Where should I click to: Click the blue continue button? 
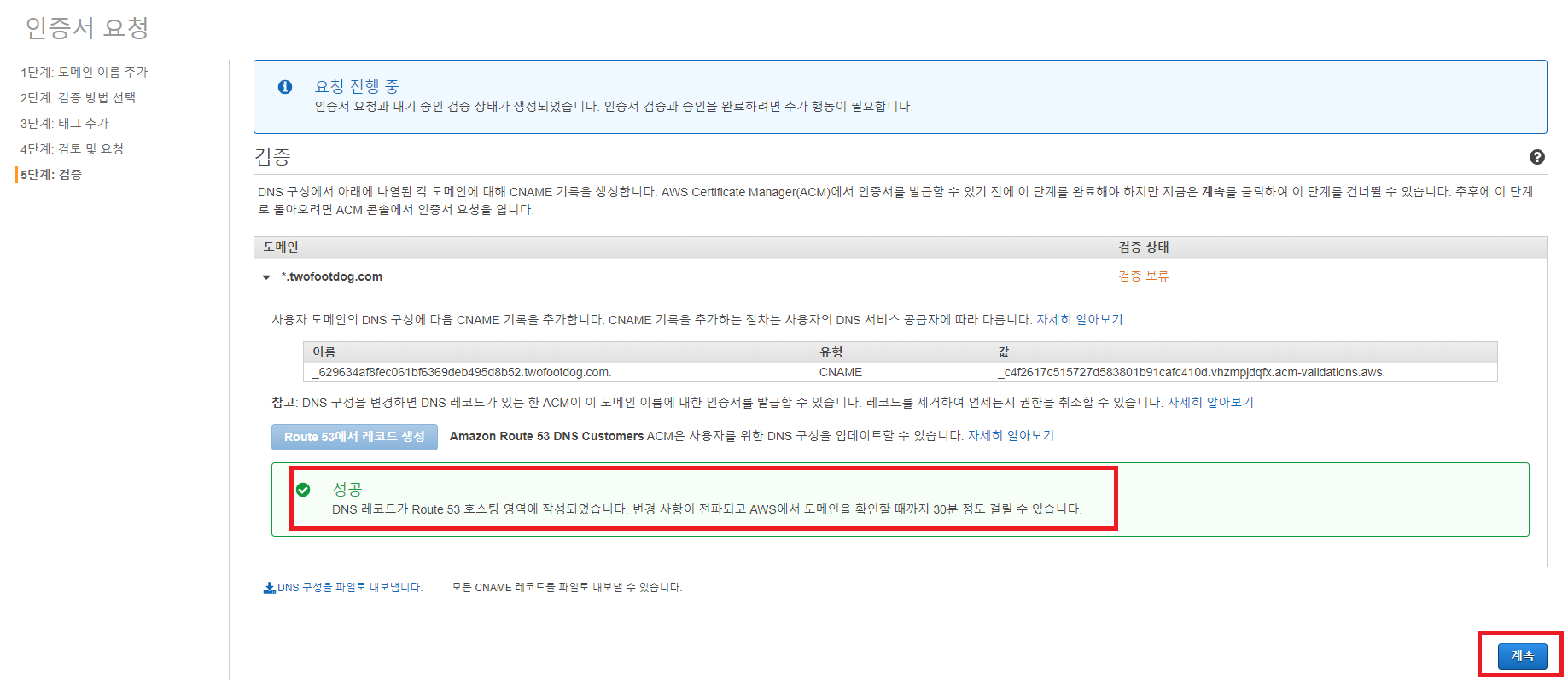pos(1523,655)
